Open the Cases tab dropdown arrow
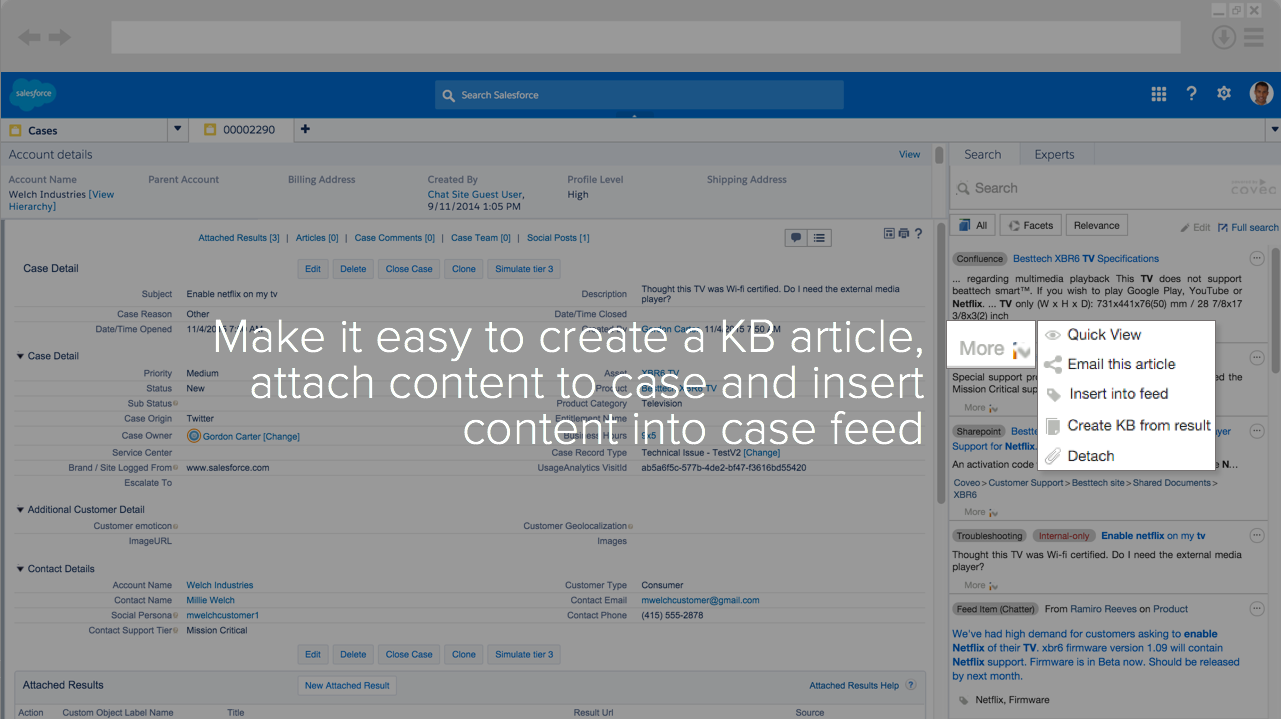 coord(177,129)
